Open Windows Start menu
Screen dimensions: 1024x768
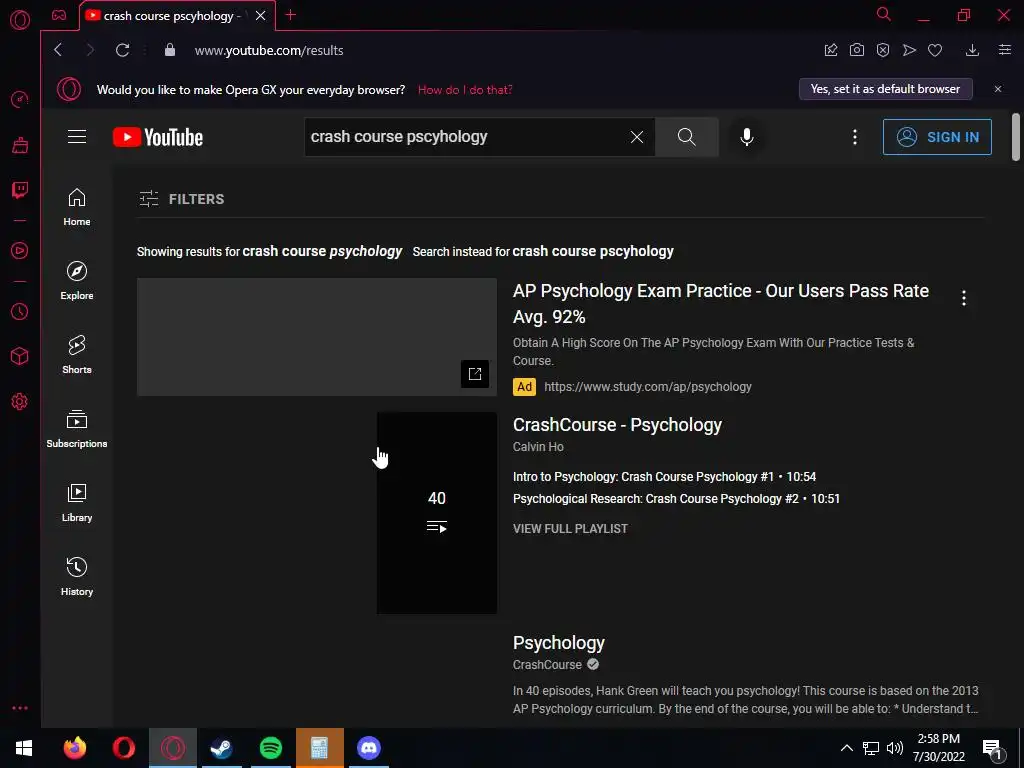point(24,748)
